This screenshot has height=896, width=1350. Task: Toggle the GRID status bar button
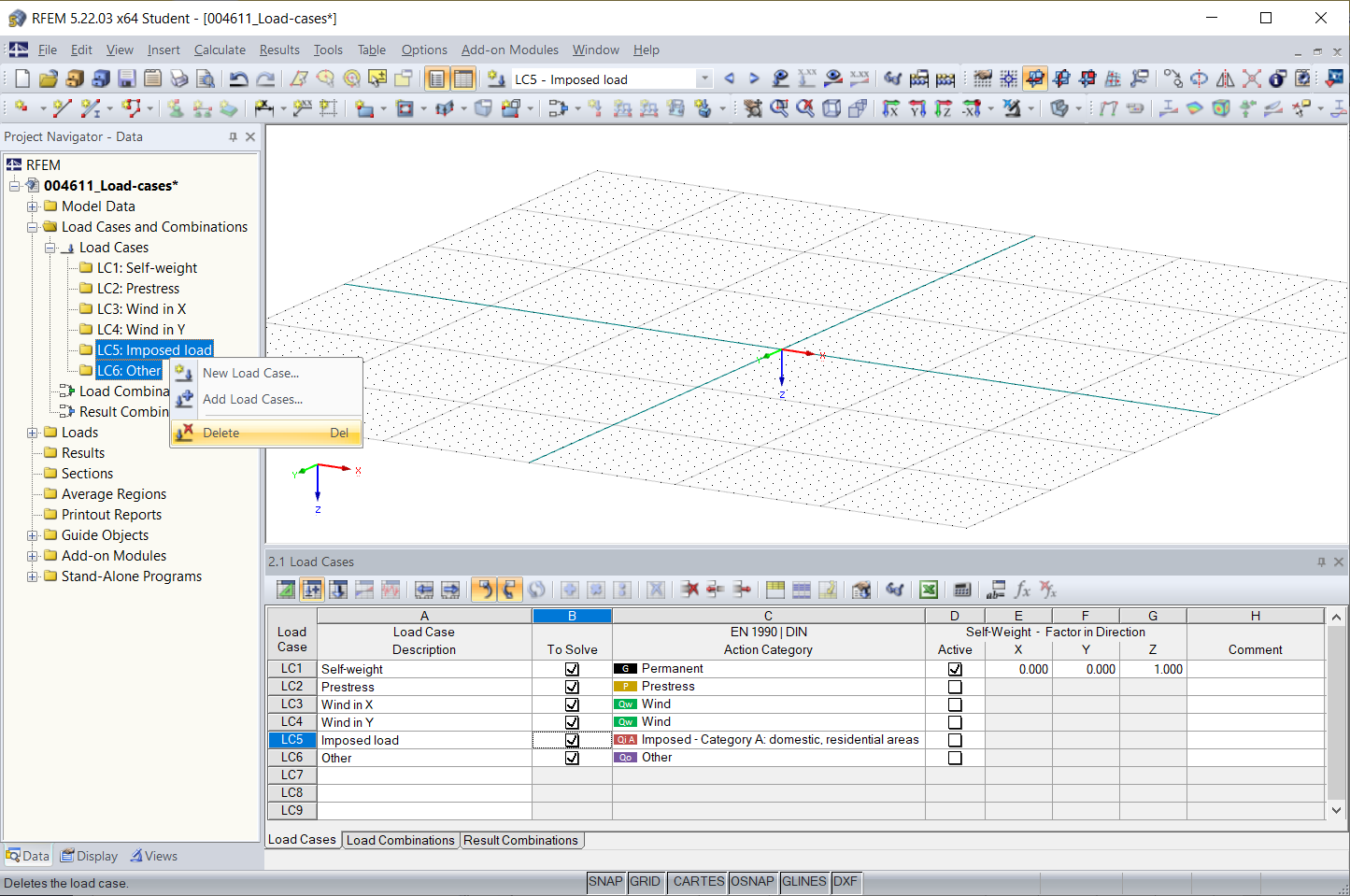645,881
